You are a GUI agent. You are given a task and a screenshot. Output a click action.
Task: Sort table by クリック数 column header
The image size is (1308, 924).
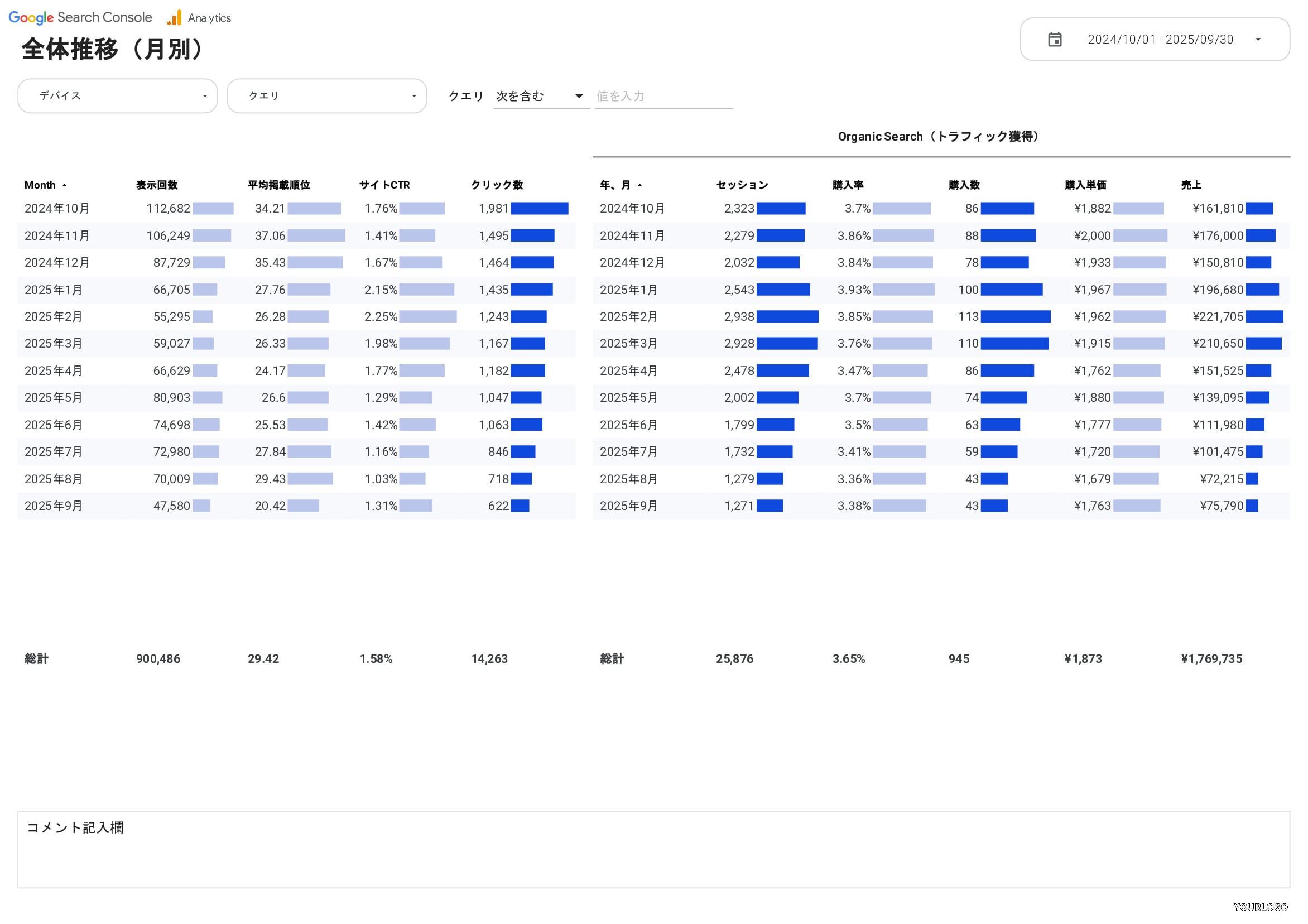click(497, 185)
